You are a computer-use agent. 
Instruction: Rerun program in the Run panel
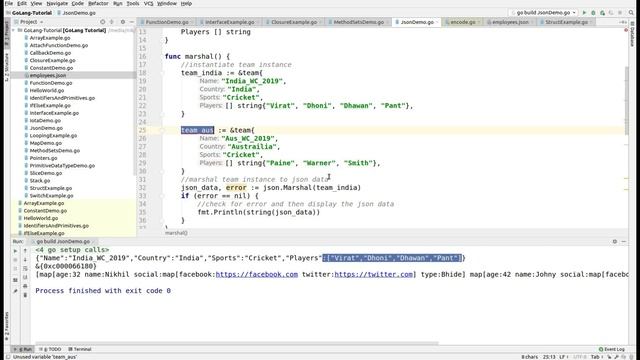click(16, 251)
